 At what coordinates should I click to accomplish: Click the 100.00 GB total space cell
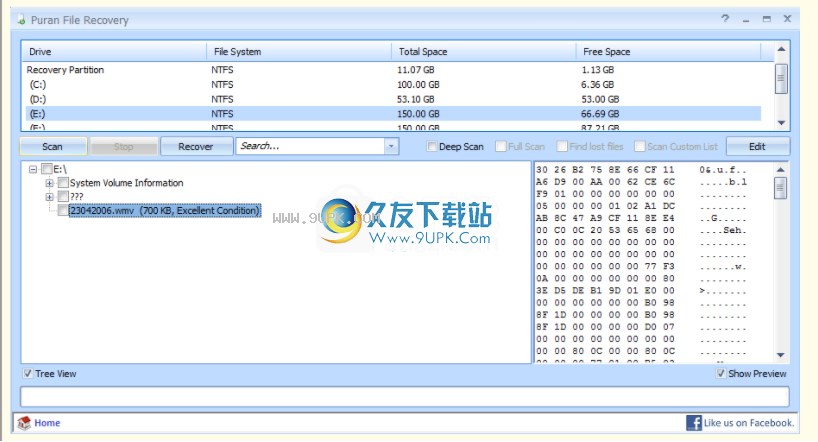[x=418, y=85]
